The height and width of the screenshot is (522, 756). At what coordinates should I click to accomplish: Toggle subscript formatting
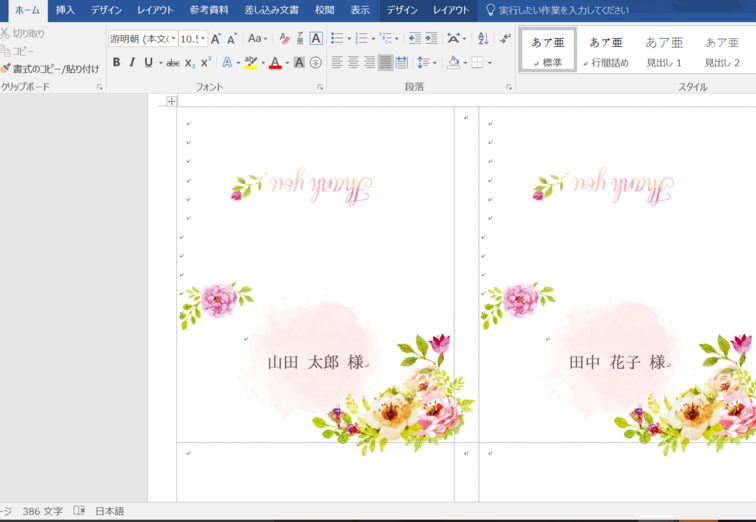coord(190,63)
